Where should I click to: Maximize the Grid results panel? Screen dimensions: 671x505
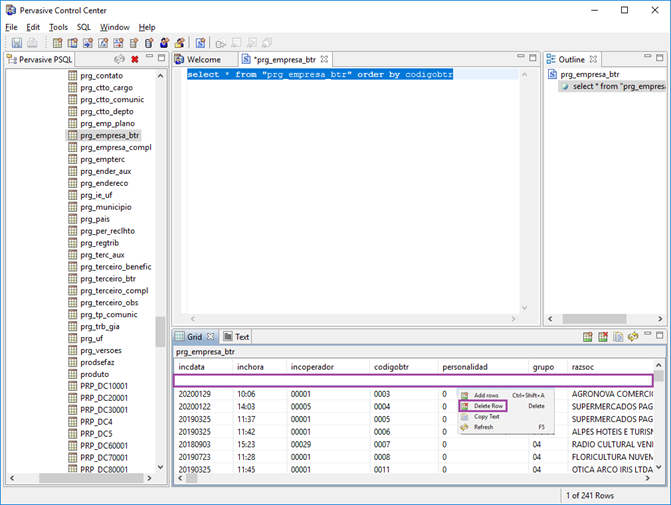[x=661, y=336]
